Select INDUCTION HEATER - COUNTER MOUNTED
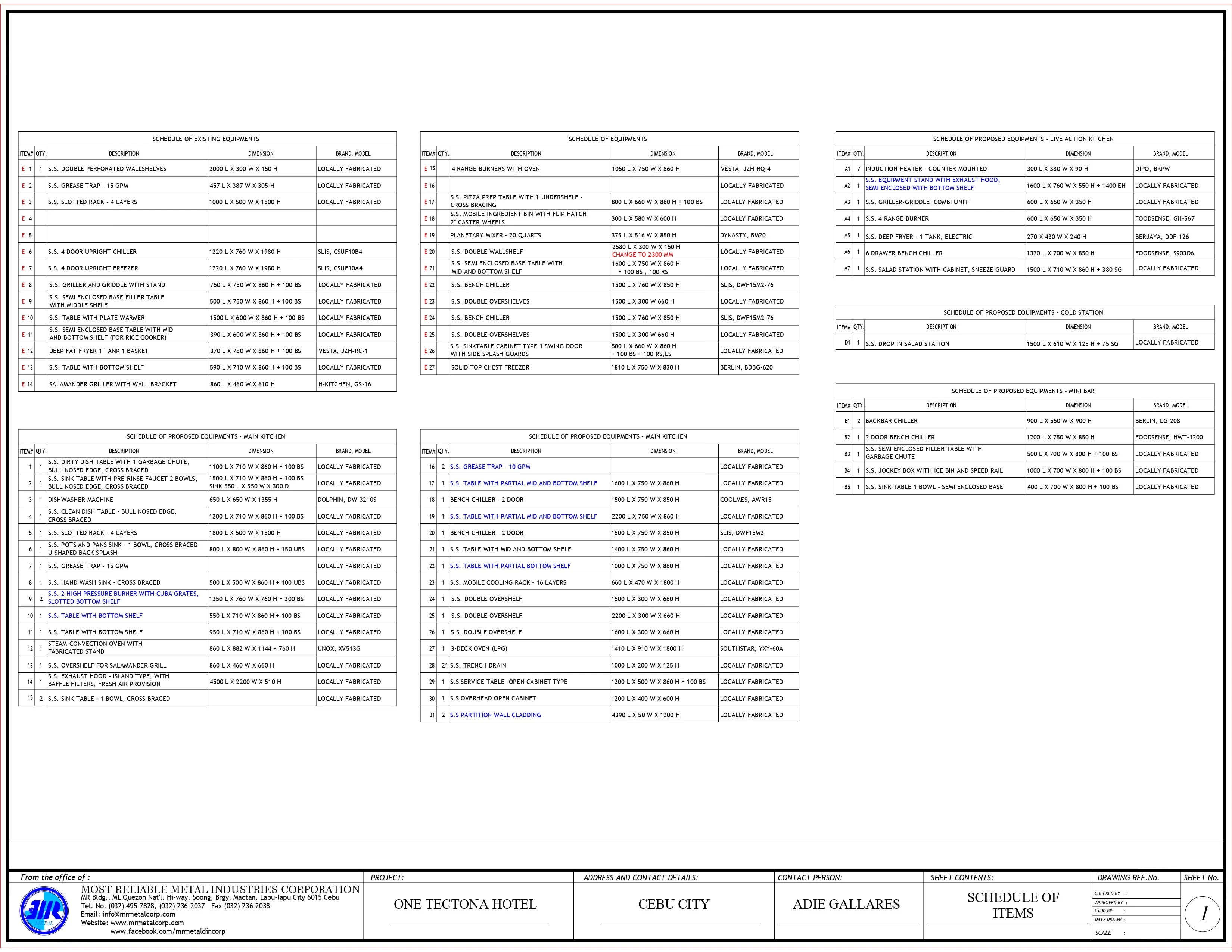The width and height of the screenshot is (1232, 952). pos(926,169)
